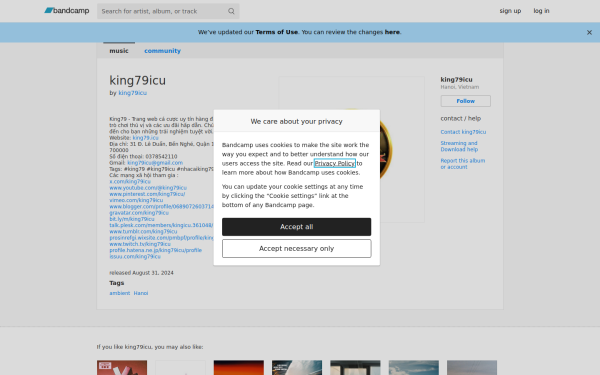This screenshot has height=375, width=600.
Task: Click the search magnifier icon
Action: coord(231,11)
